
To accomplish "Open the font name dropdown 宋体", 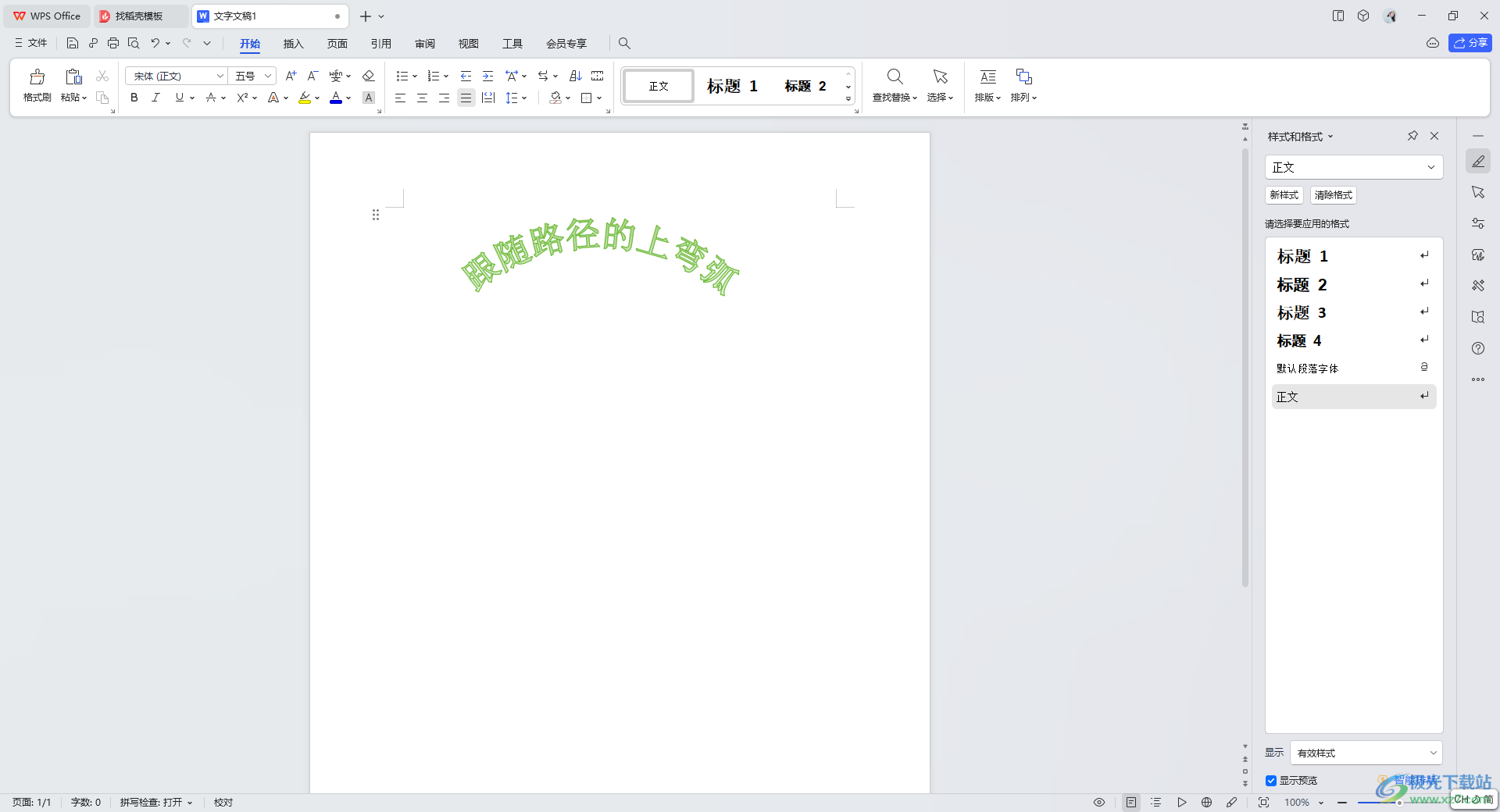I will (220, 76).
